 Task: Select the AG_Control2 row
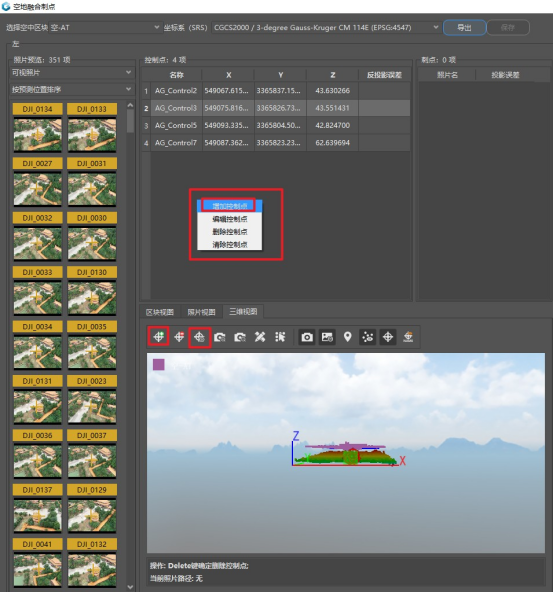pos(276,91)
